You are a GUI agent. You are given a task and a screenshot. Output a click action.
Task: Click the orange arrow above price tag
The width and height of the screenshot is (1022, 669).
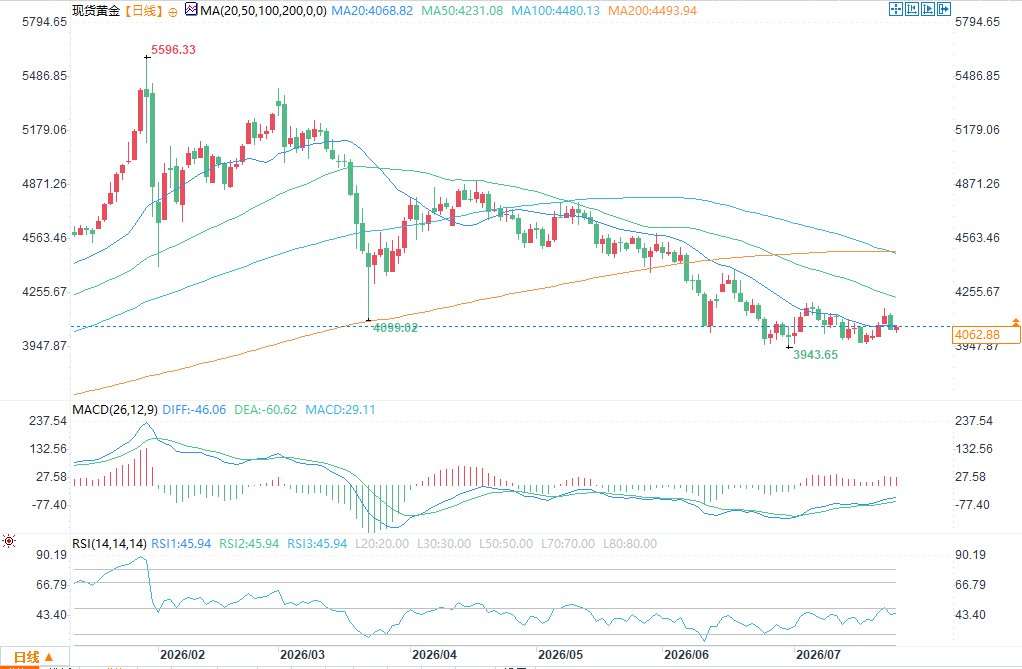[x=1015, y=322]
